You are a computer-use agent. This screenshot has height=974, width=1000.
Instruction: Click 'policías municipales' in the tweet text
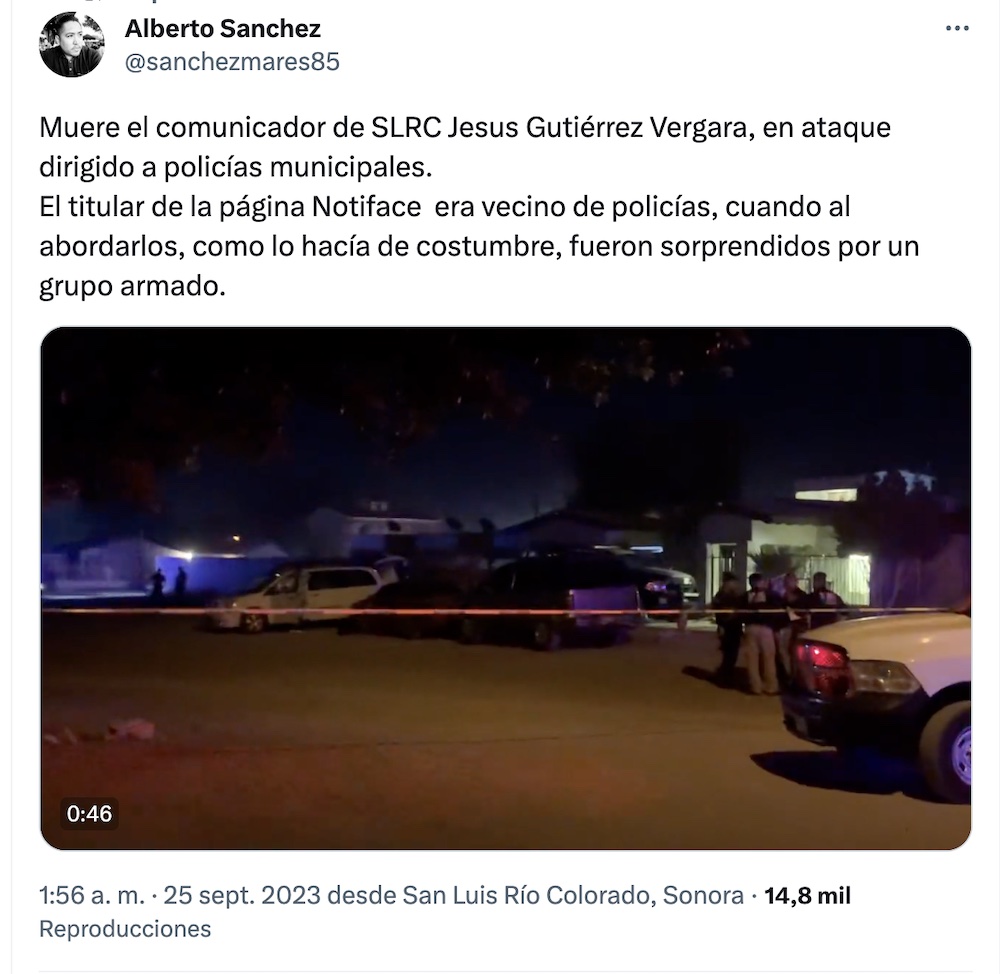pyautogui.click(x=298, y=167)
